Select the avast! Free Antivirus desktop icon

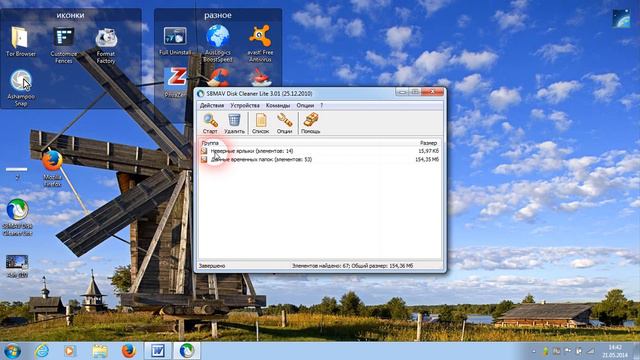260,44
